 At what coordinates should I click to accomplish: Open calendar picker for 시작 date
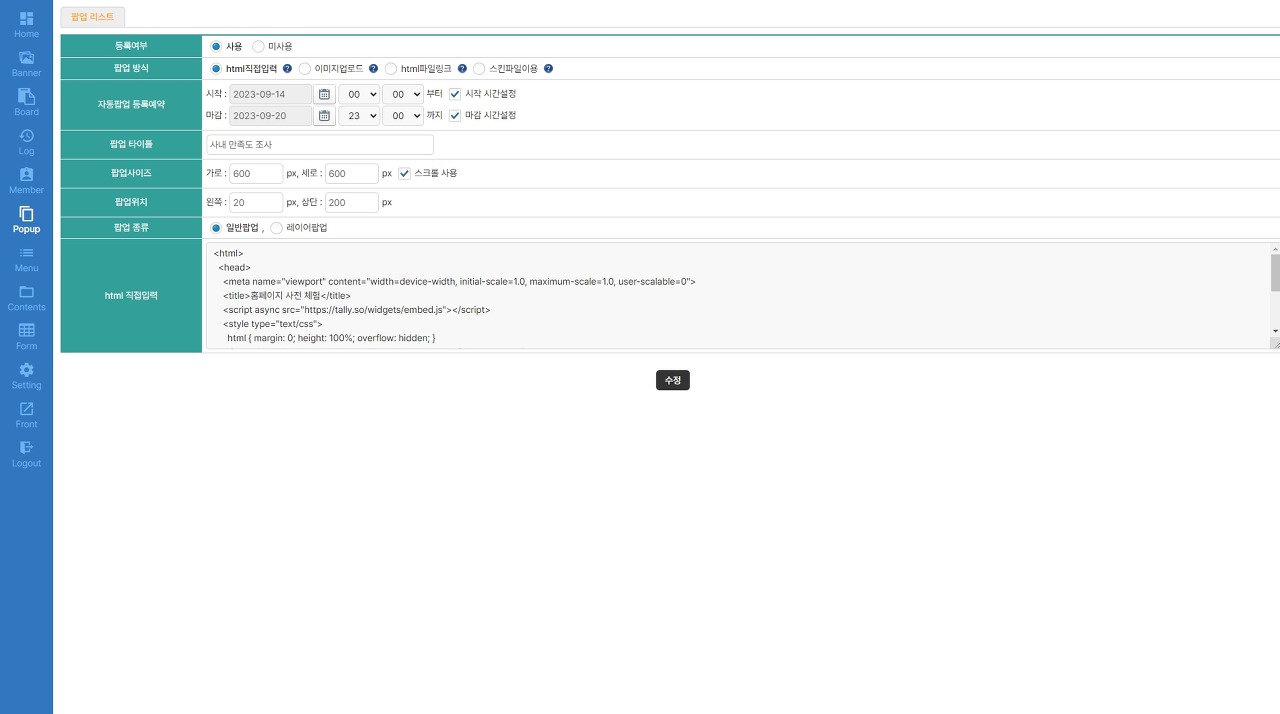click(x=324, y=94)
